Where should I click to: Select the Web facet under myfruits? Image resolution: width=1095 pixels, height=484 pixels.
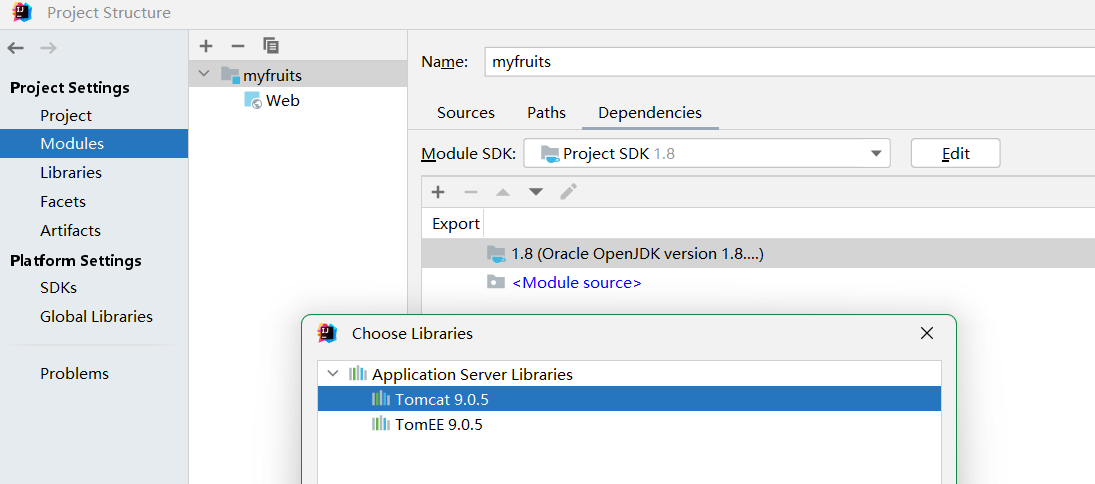coord(283,100)
